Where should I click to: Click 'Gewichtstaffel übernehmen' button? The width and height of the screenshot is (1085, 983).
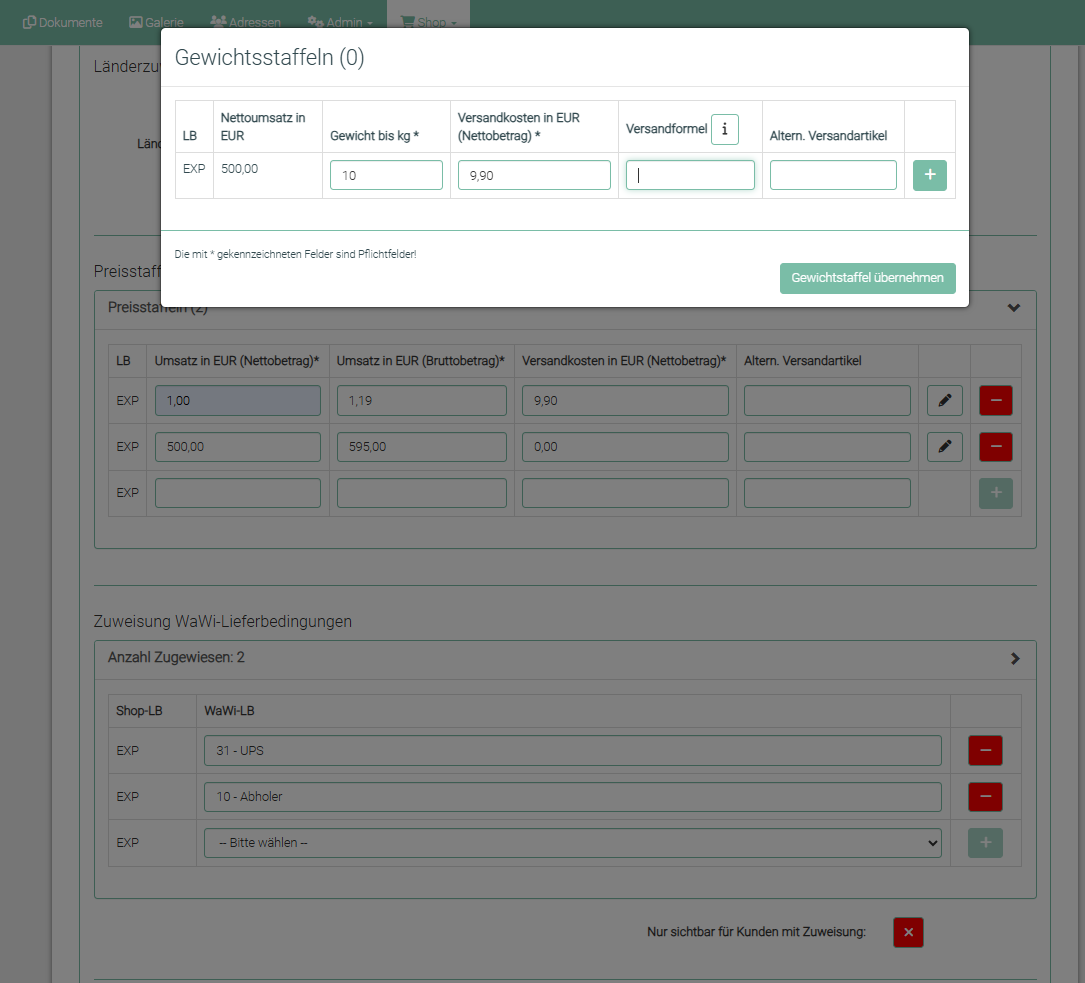pos(867,278)
